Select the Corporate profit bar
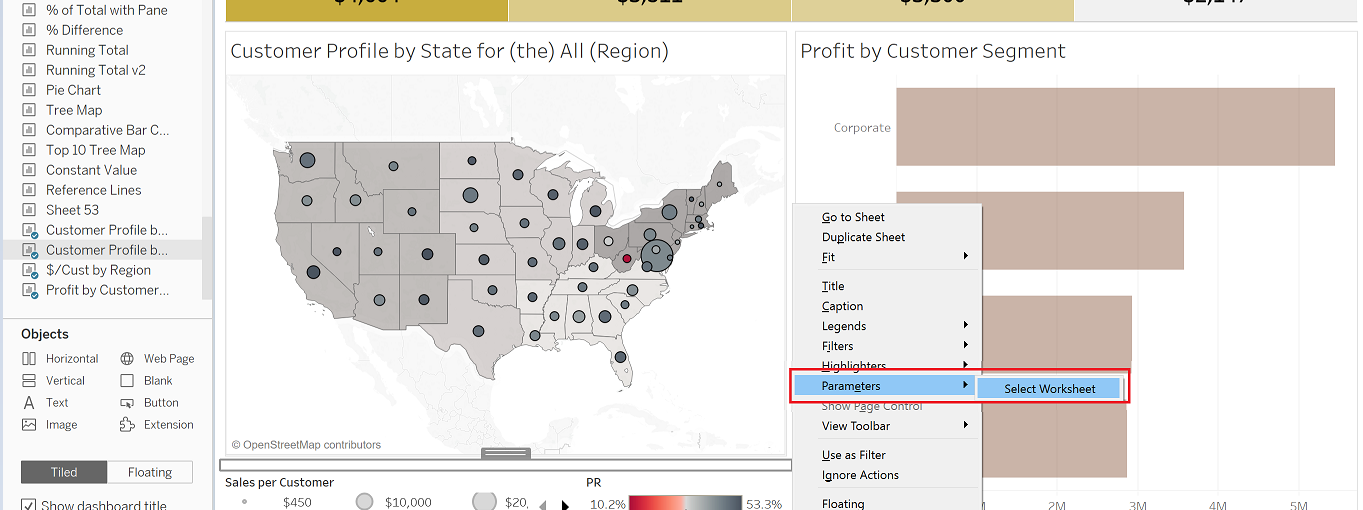Viewport: 1363px width, 510px height. pyautogui.click(x=1115, y=127)
